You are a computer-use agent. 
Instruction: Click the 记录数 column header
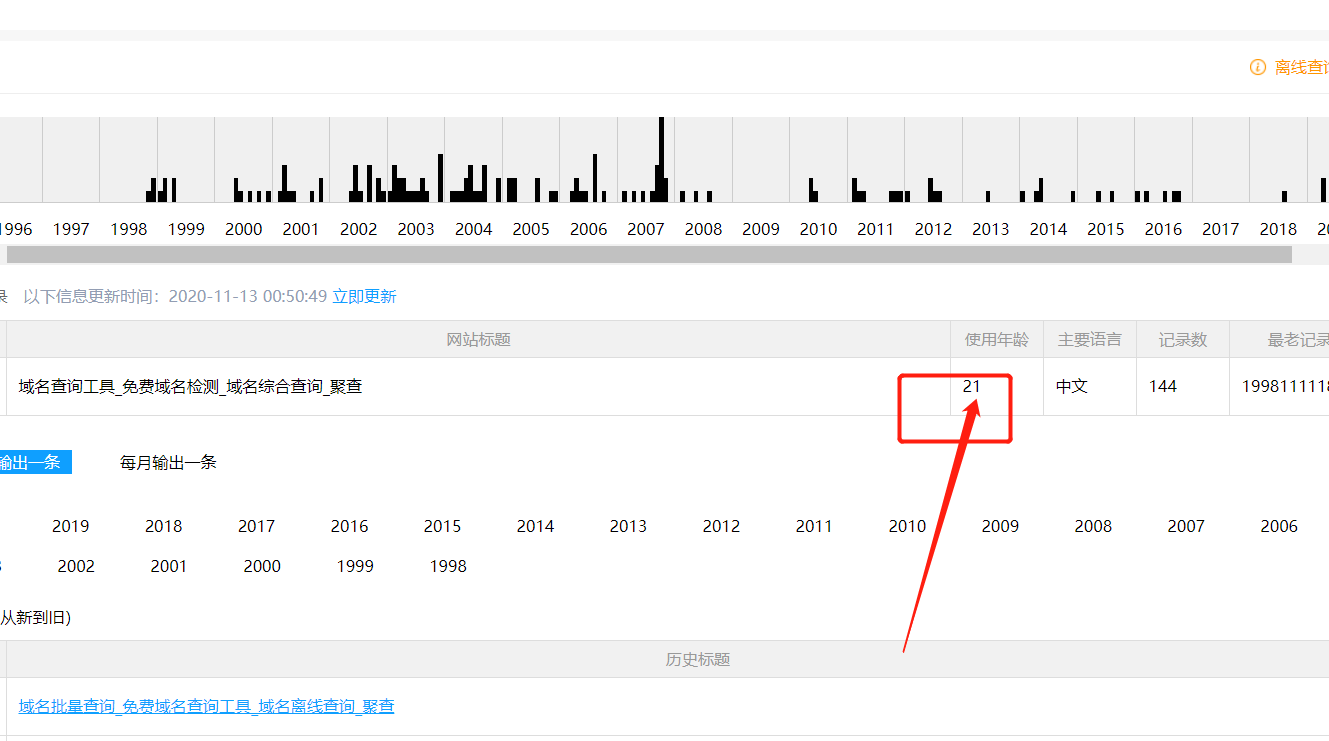1183,339
